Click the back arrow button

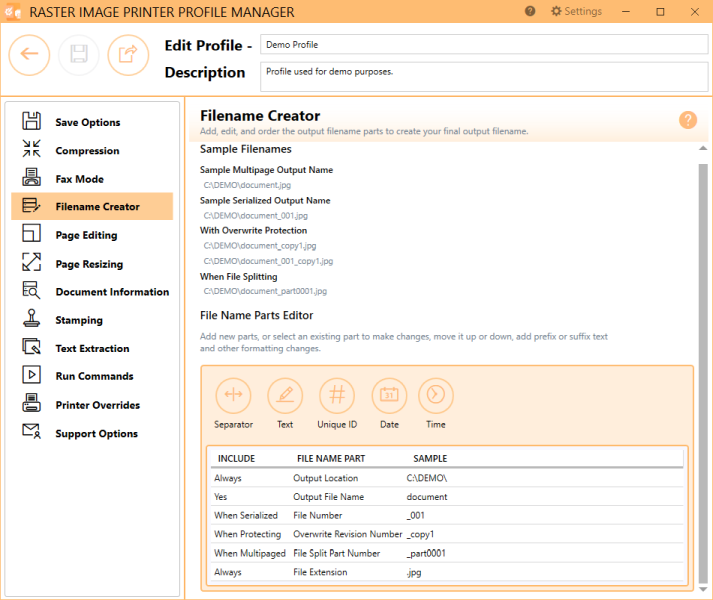[29, 55]
